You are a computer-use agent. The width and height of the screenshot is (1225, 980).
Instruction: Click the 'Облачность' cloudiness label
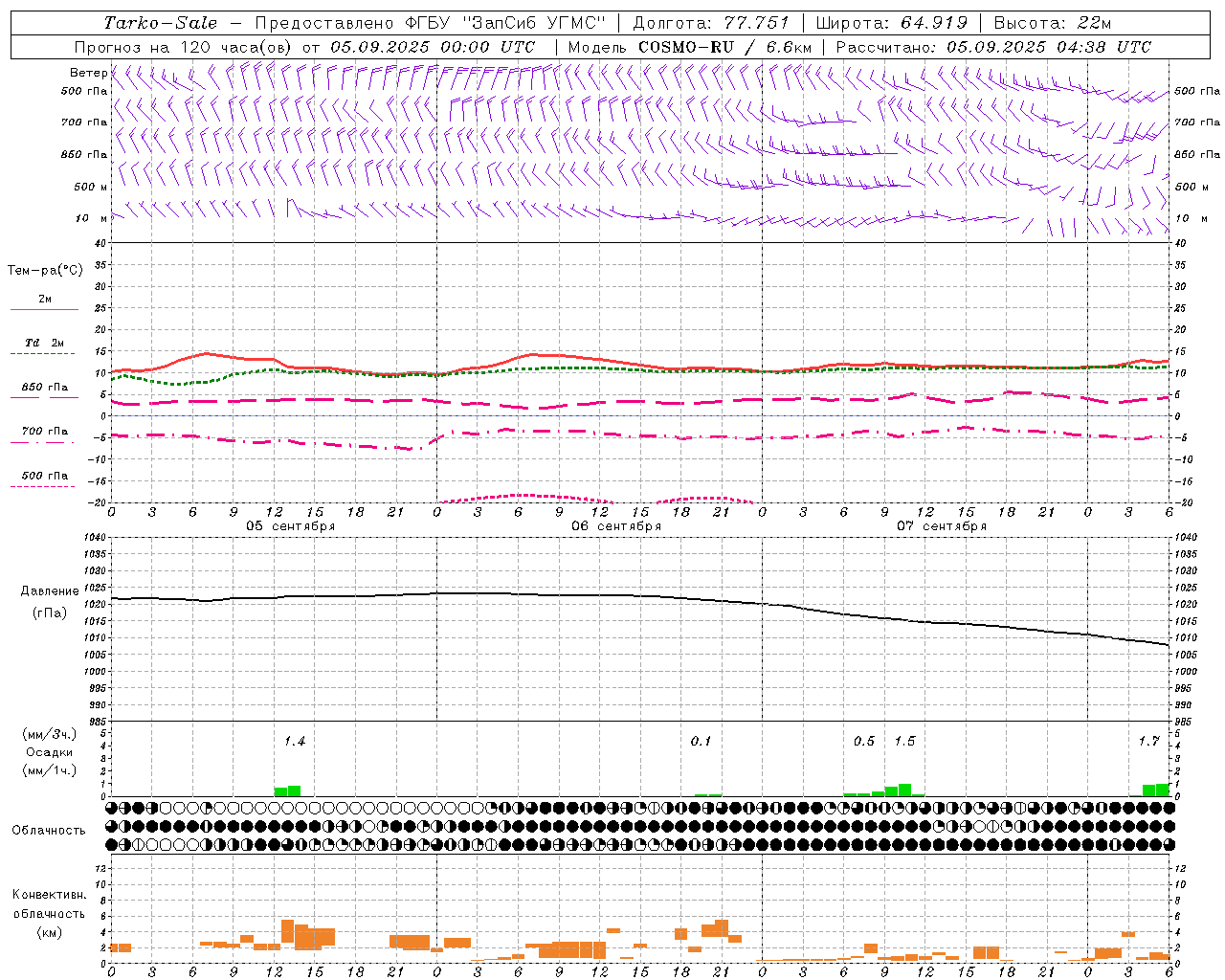click(x=49, y=831)
